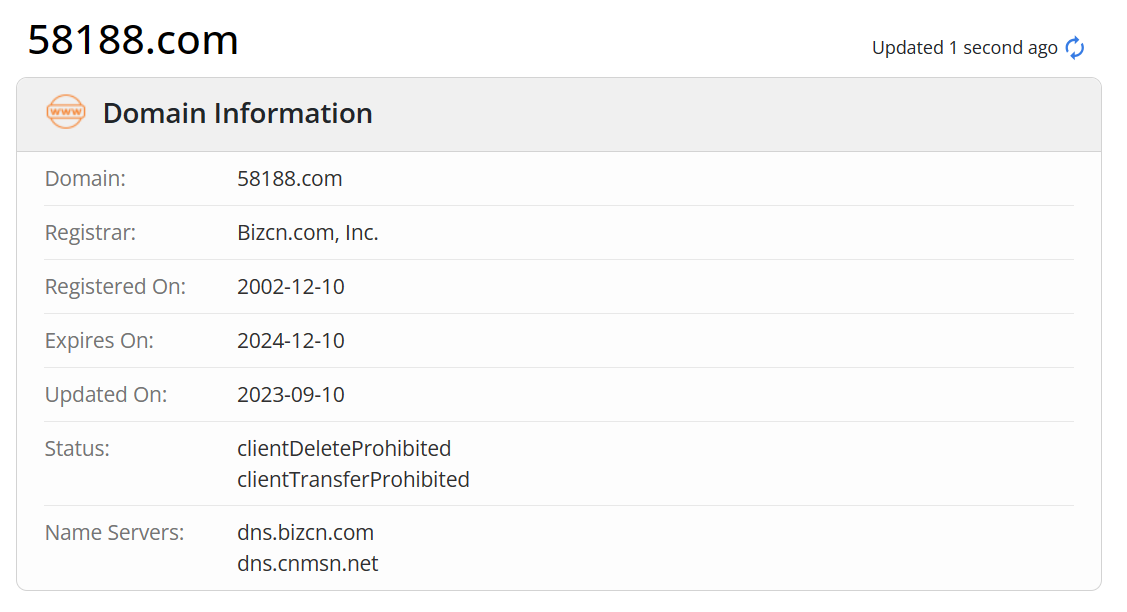Click the orange www globe icon
The image size is (1127, 612).
[x=64, y=113]
